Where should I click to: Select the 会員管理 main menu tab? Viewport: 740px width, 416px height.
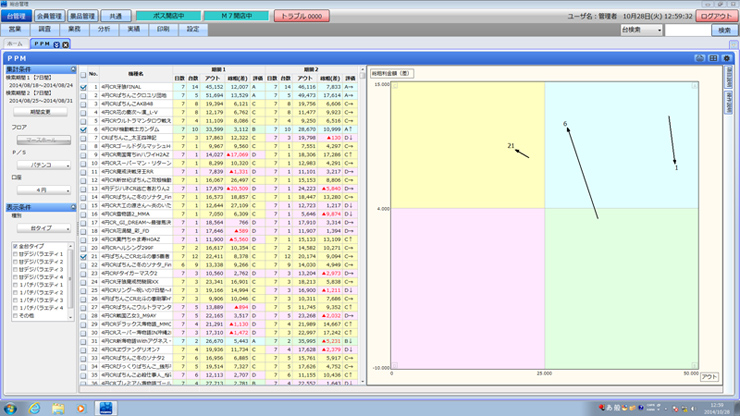pos(50,16)
